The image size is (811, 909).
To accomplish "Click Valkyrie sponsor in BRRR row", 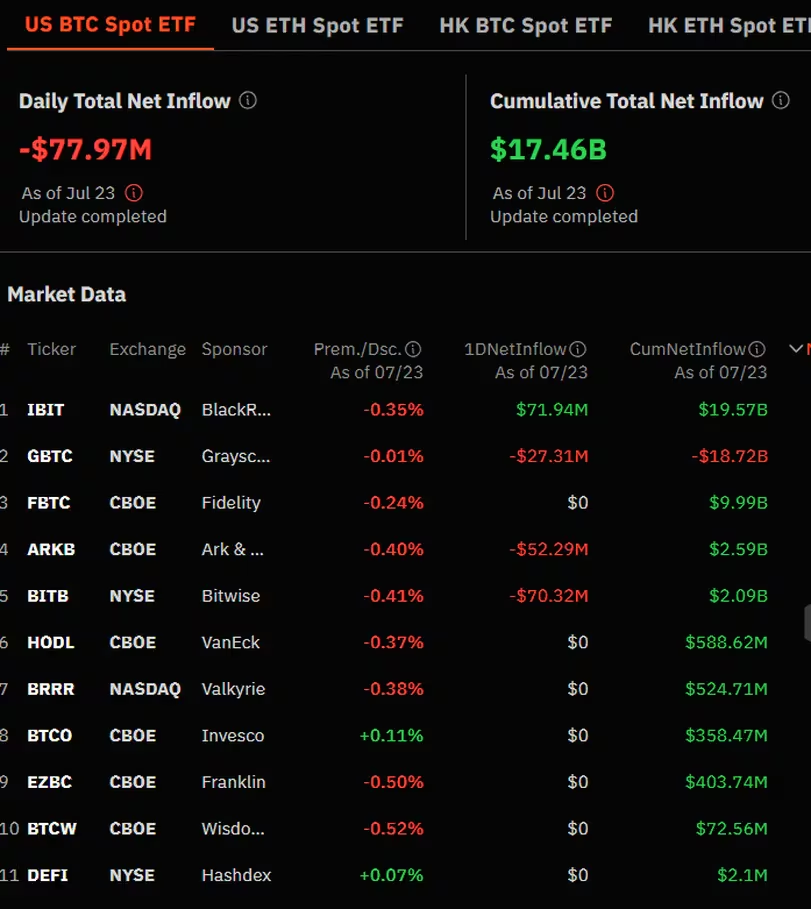I will (x=234, y=689).
